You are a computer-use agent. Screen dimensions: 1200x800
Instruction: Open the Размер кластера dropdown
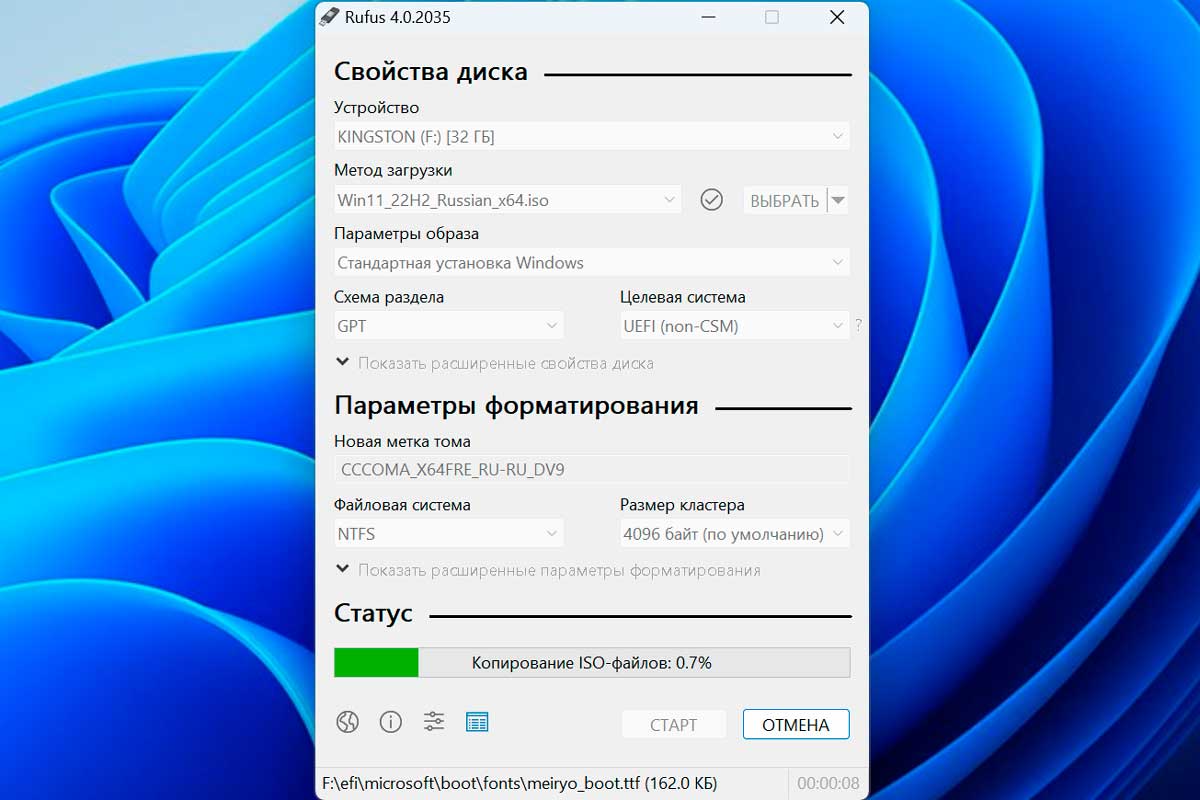point(735,534)
